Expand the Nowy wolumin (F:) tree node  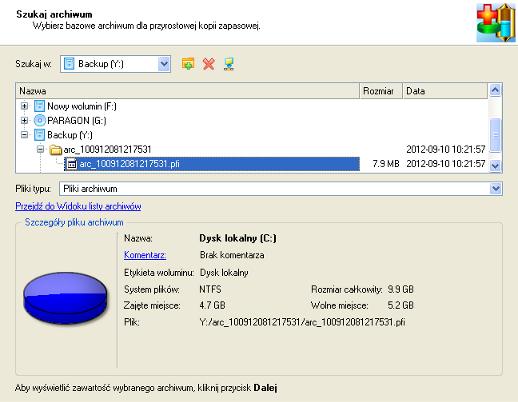point(24,106)
